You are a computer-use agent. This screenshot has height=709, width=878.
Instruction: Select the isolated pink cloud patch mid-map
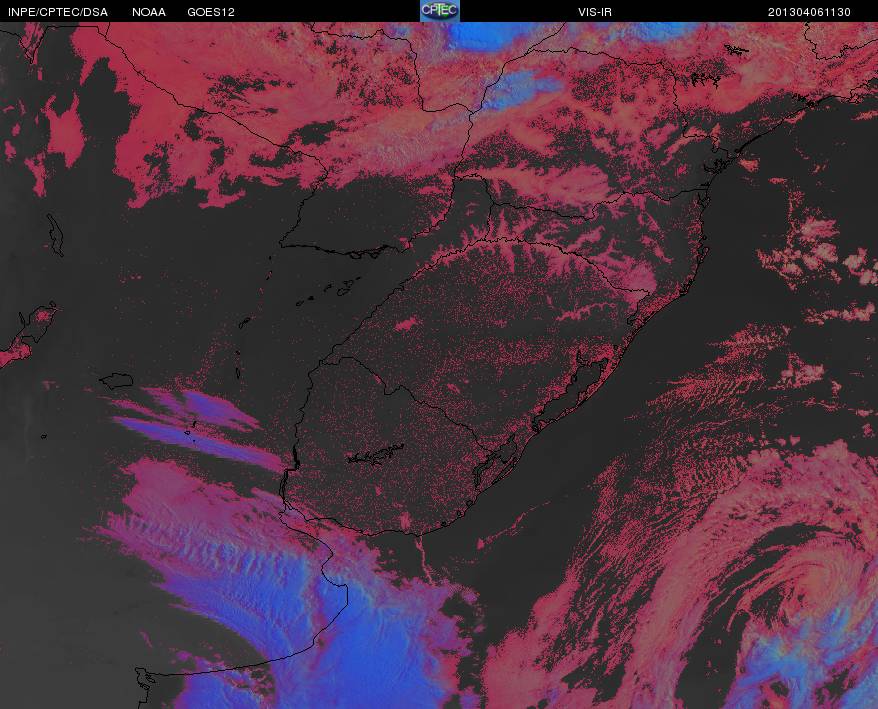407,324
